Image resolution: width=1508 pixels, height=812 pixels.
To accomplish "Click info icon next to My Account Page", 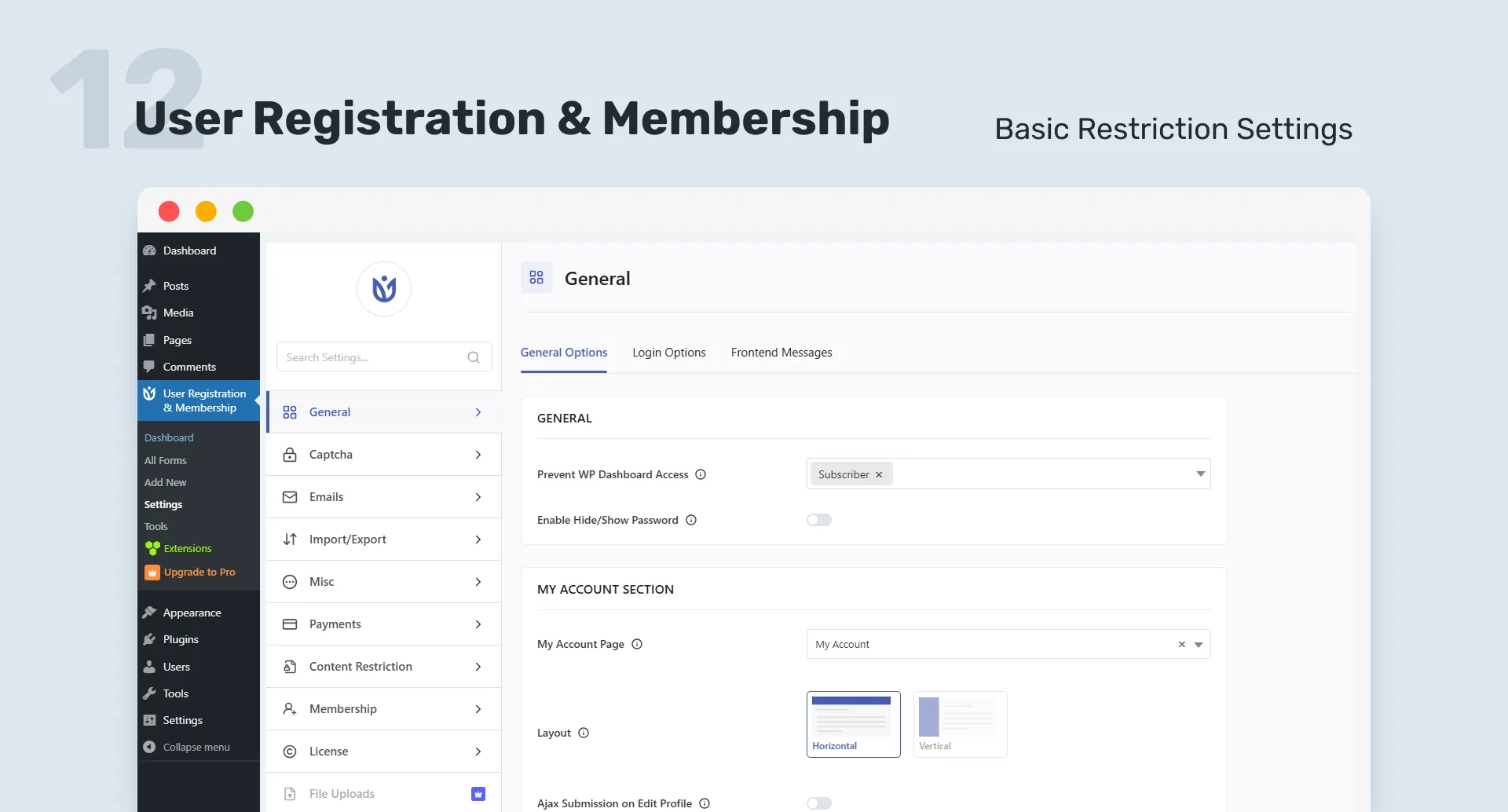I will [x=637, y=644].
